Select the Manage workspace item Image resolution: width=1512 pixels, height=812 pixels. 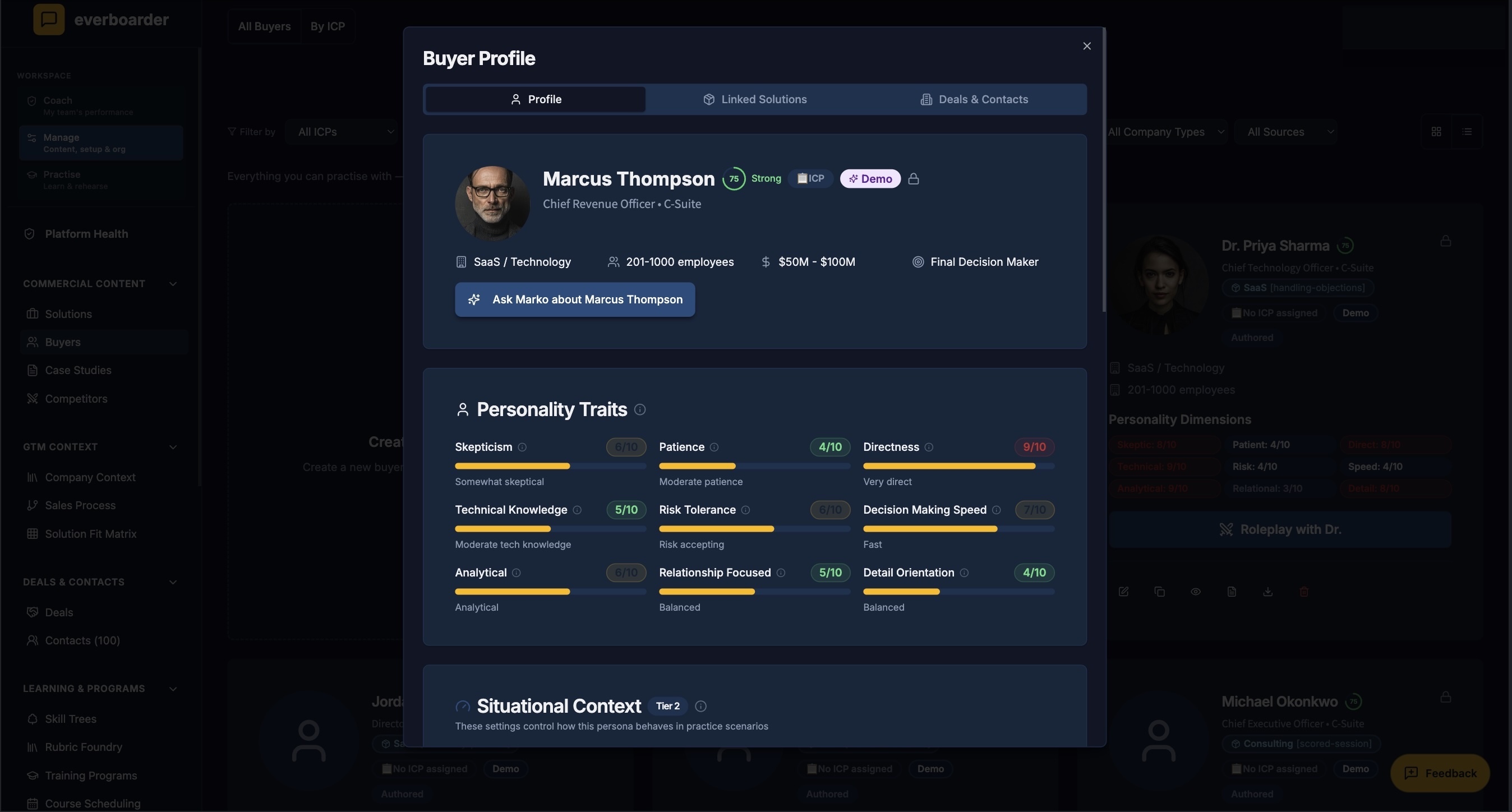tap(101, 143)
